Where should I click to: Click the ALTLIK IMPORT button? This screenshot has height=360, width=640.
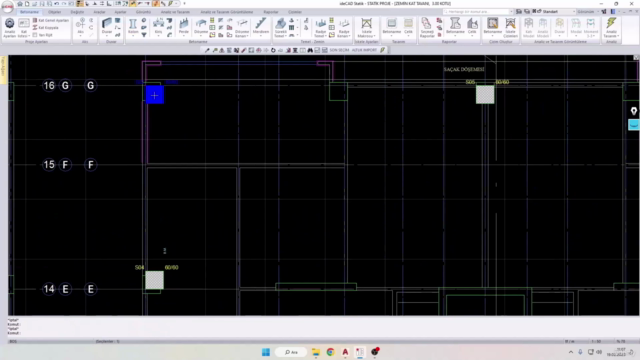(x=364, y=50)
